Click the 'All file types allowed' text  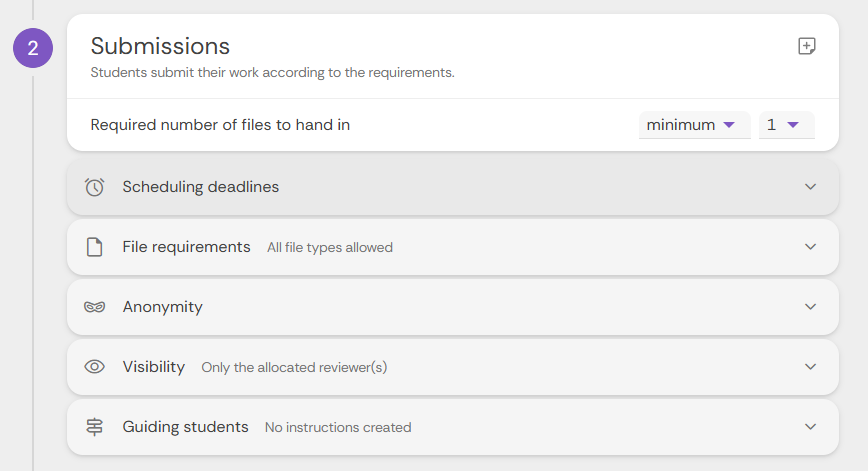[329, 248]
